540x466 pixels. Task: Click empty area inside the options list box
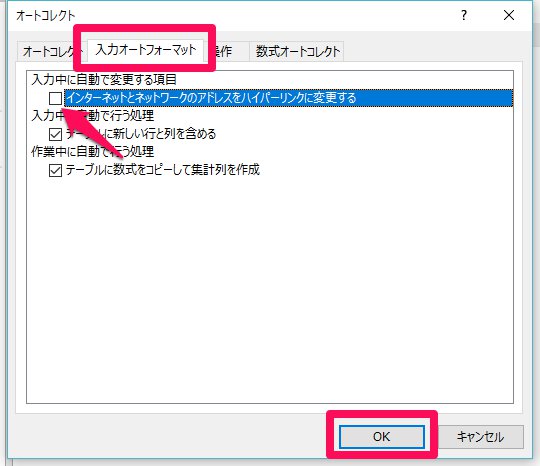(270, 289)
